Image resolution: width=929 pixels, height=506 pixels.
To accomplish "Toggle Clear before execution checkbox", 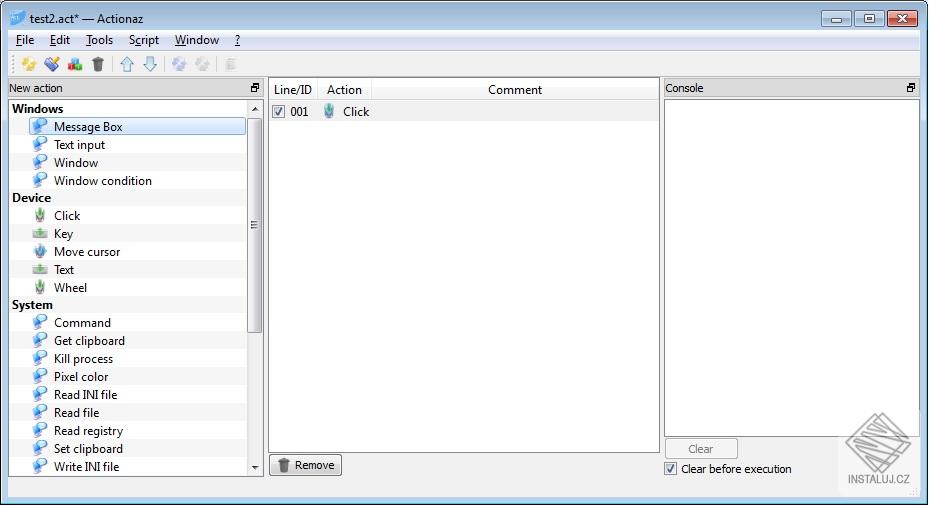I will tap(670, 469).
